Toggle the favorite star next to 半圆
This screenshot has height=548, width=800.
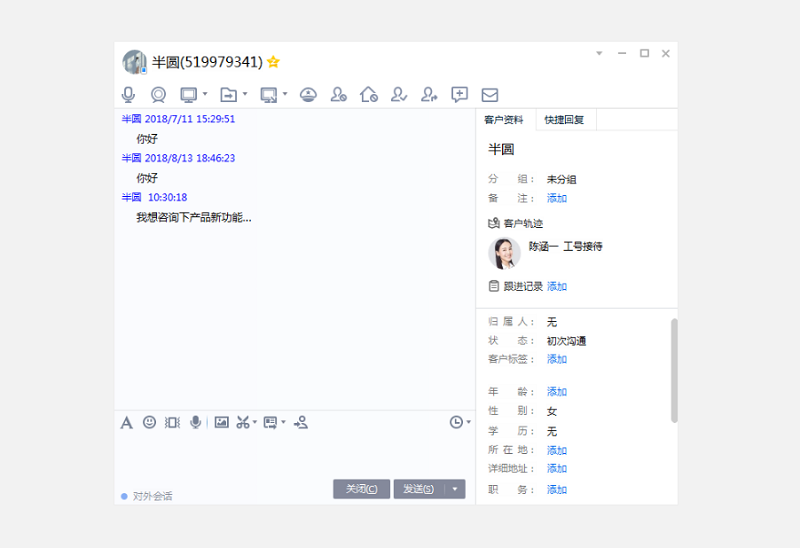[274, 62]
